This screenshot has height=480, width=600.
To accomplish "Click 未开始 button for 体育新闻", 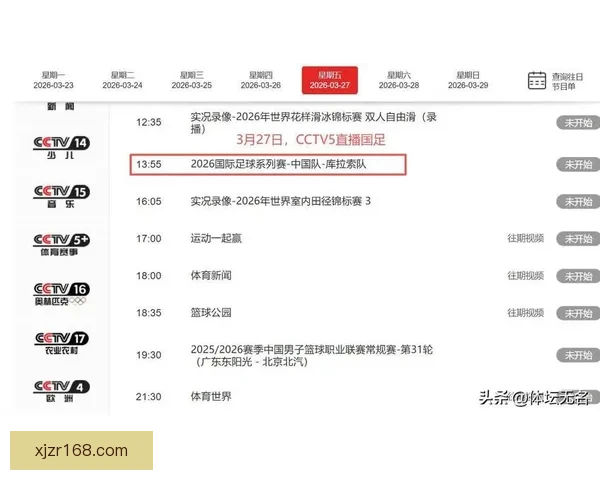I will pos(578,276).
